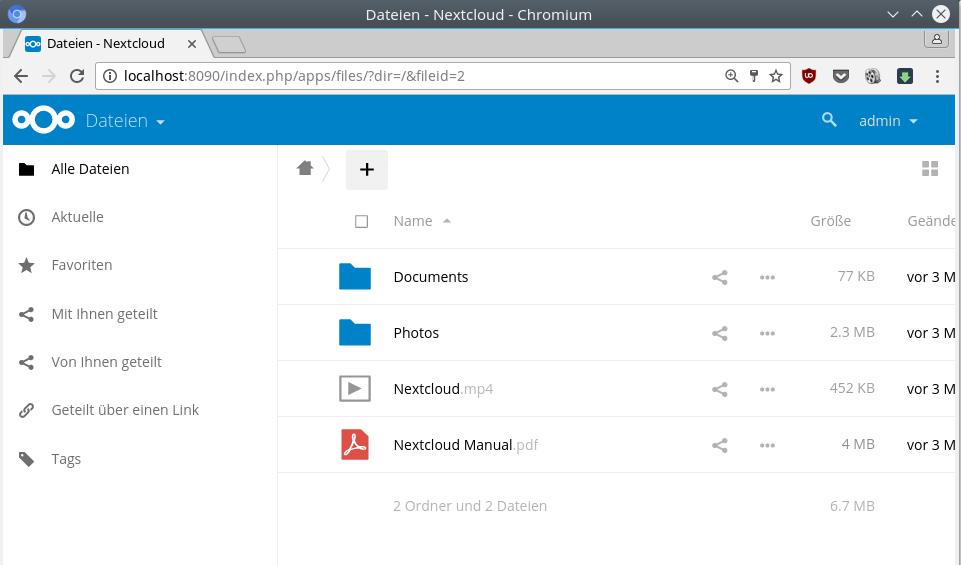961x565 pixels.
Task: Tick the select-all files checkbox
Action: pos(362,221)
